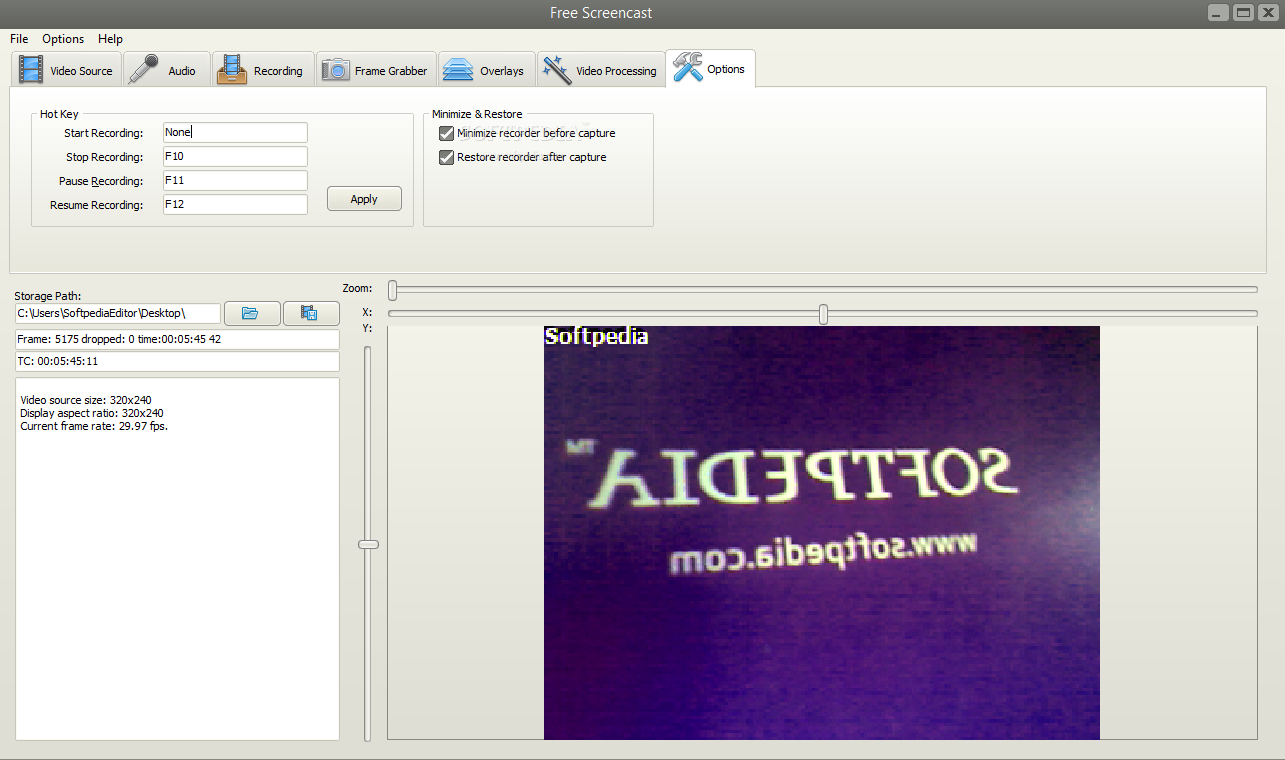Click the TC: 00:05:45:11 timecode field
The width and height of the screenshot is (1285, 760).
point(177,361)
